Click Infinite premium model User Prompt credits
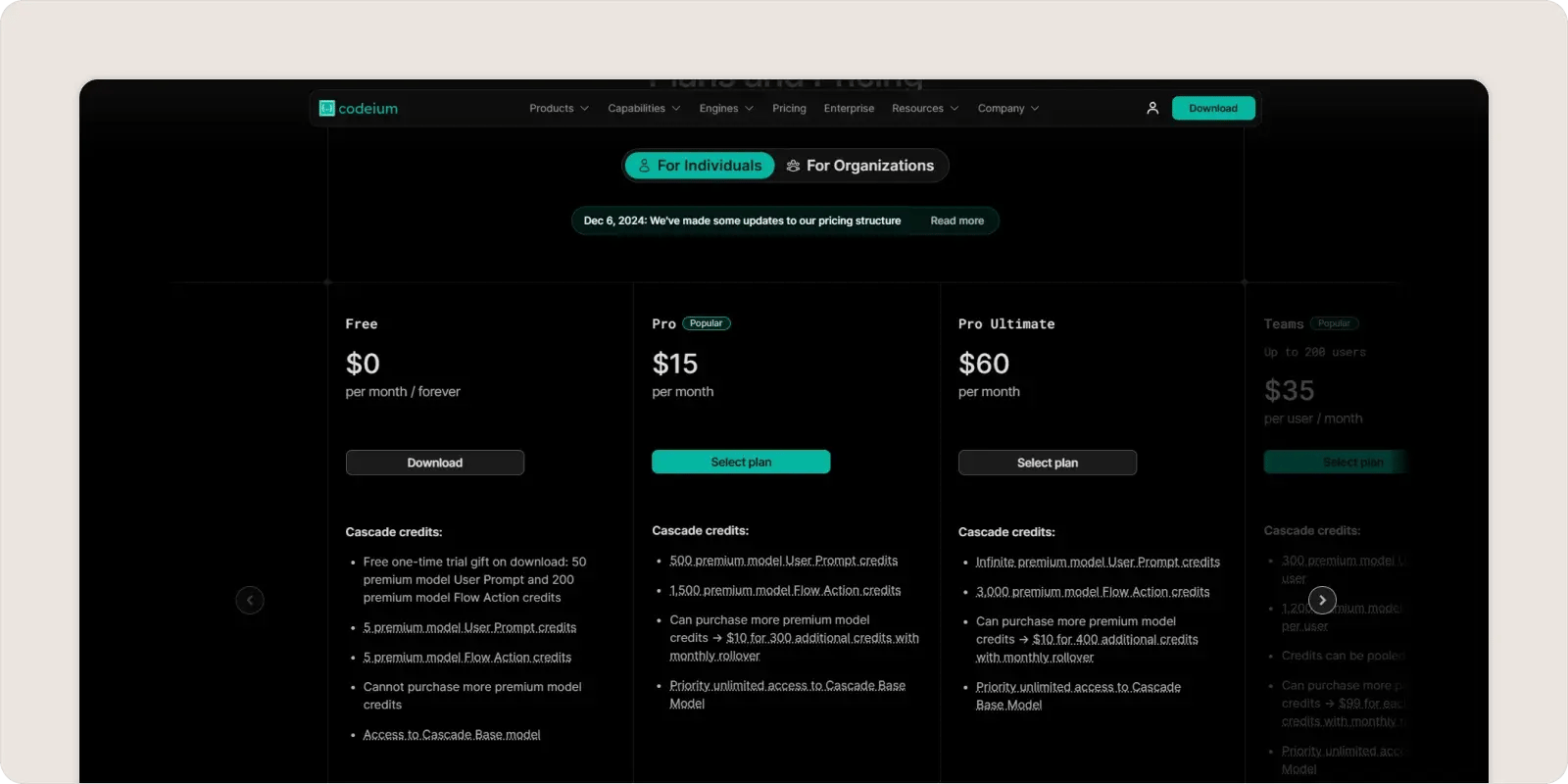1568x784 pixels. pyautogui.click(x=1098, y=562)
